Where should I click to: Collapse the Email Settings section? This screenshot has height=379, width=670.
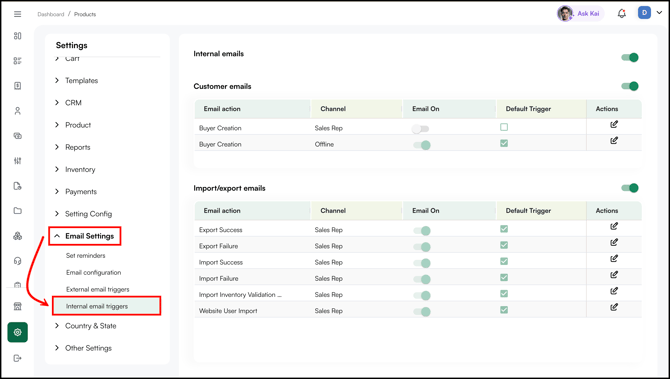tap(85, 236)
